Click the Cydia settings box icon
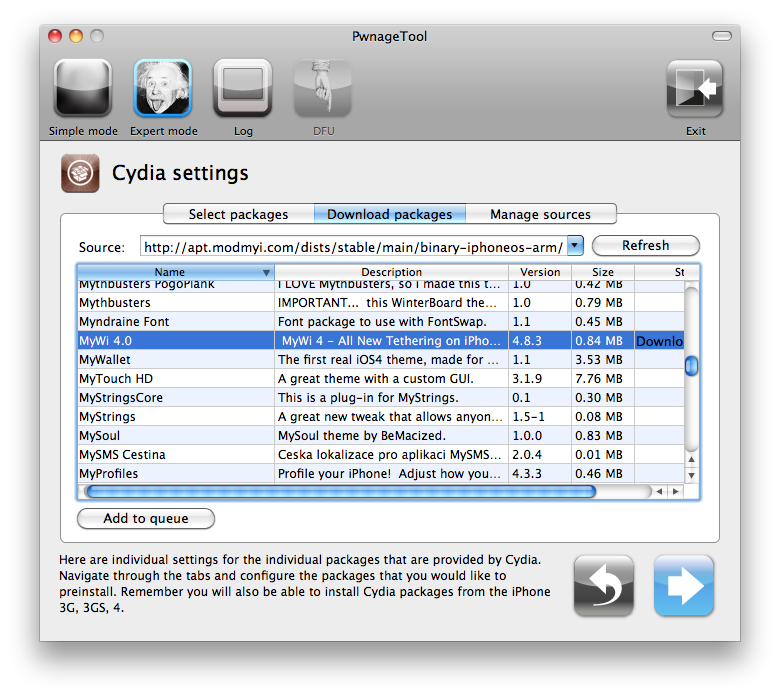This screenshot has height=696, width=780. pyautogui.click(x=80, y=173)
